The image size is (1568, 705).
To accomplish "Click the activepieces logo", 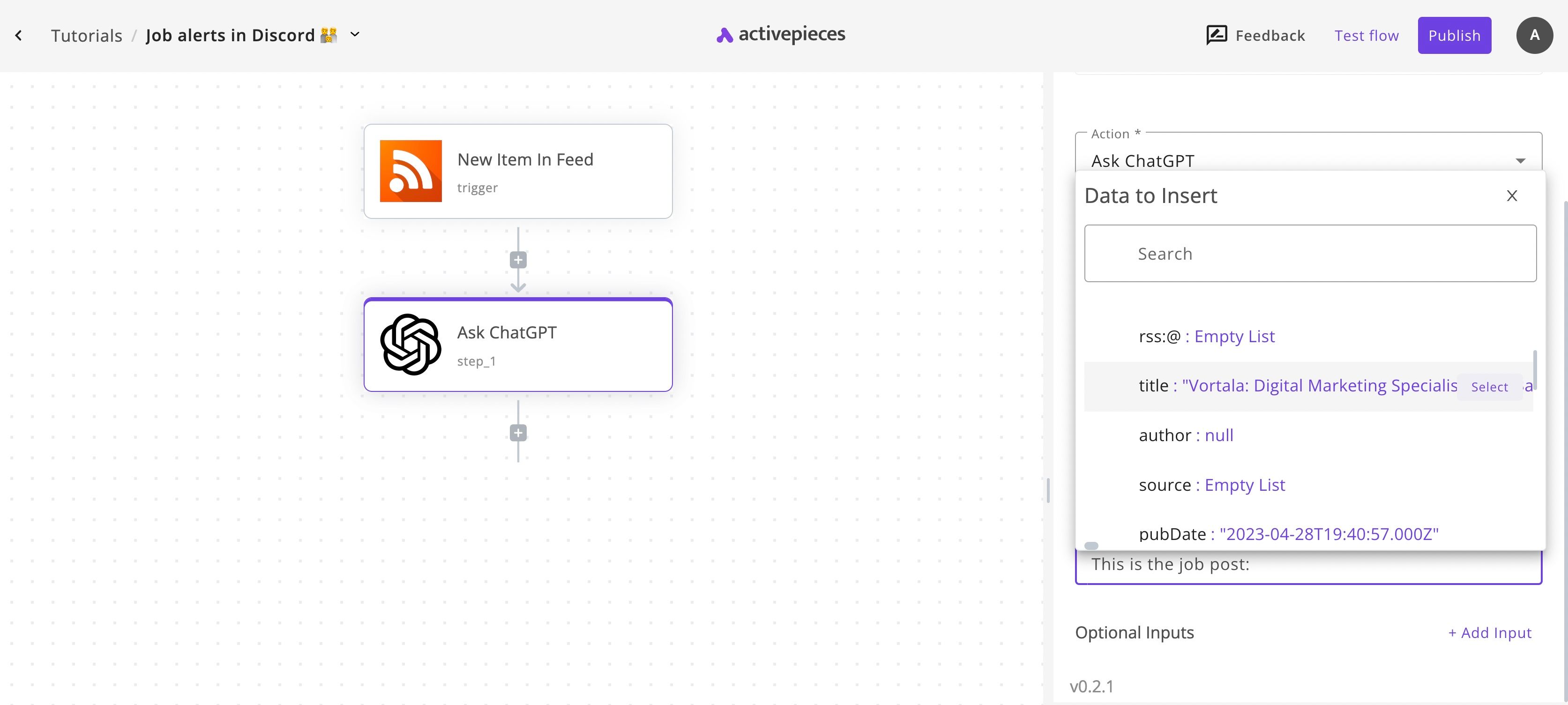I will tap(781, 35).
